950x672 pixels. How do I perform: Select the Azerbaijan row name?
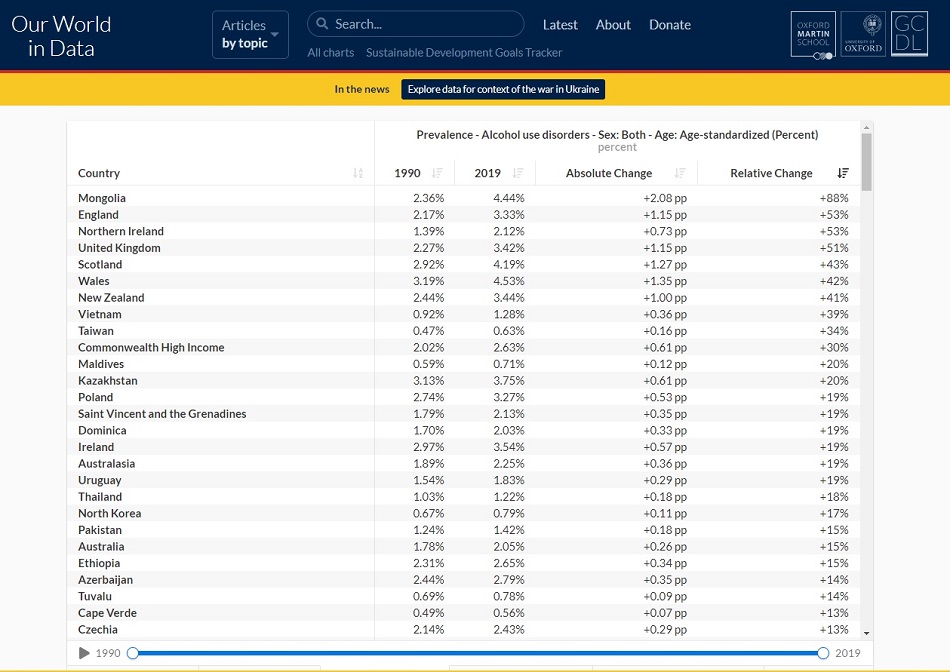tap(105, 580)
